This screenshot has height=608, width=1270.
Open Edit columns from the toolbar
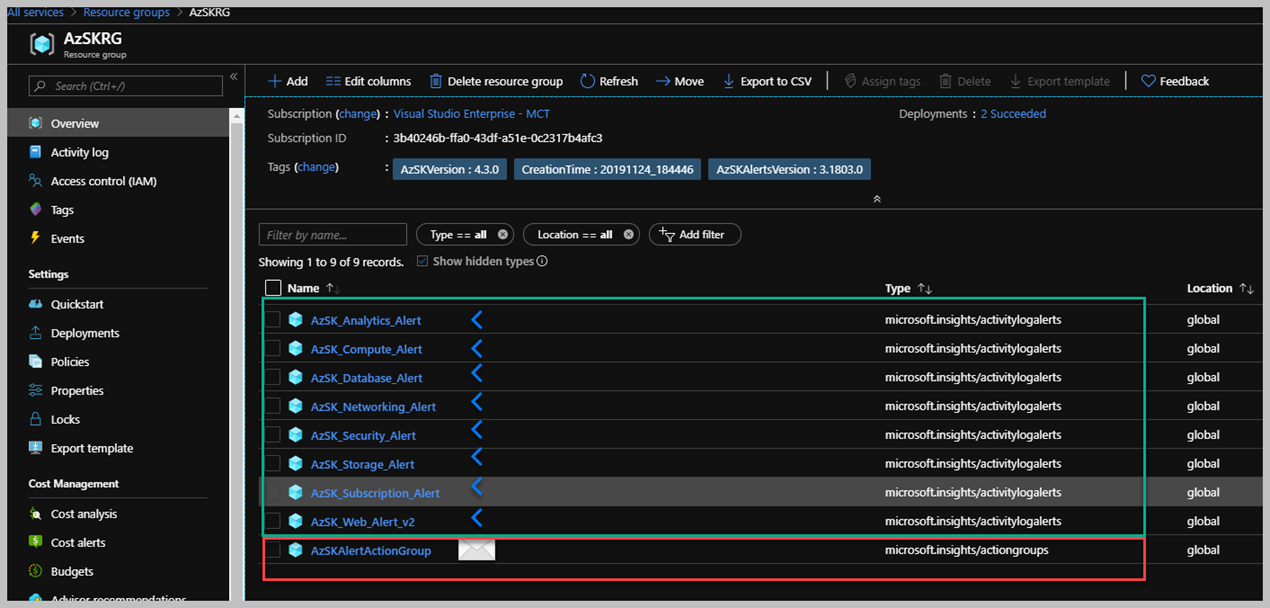click(x=368, y=81)
